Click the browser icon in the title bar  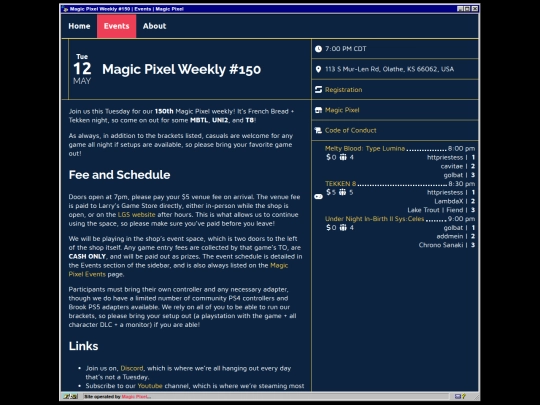point(65,9)
